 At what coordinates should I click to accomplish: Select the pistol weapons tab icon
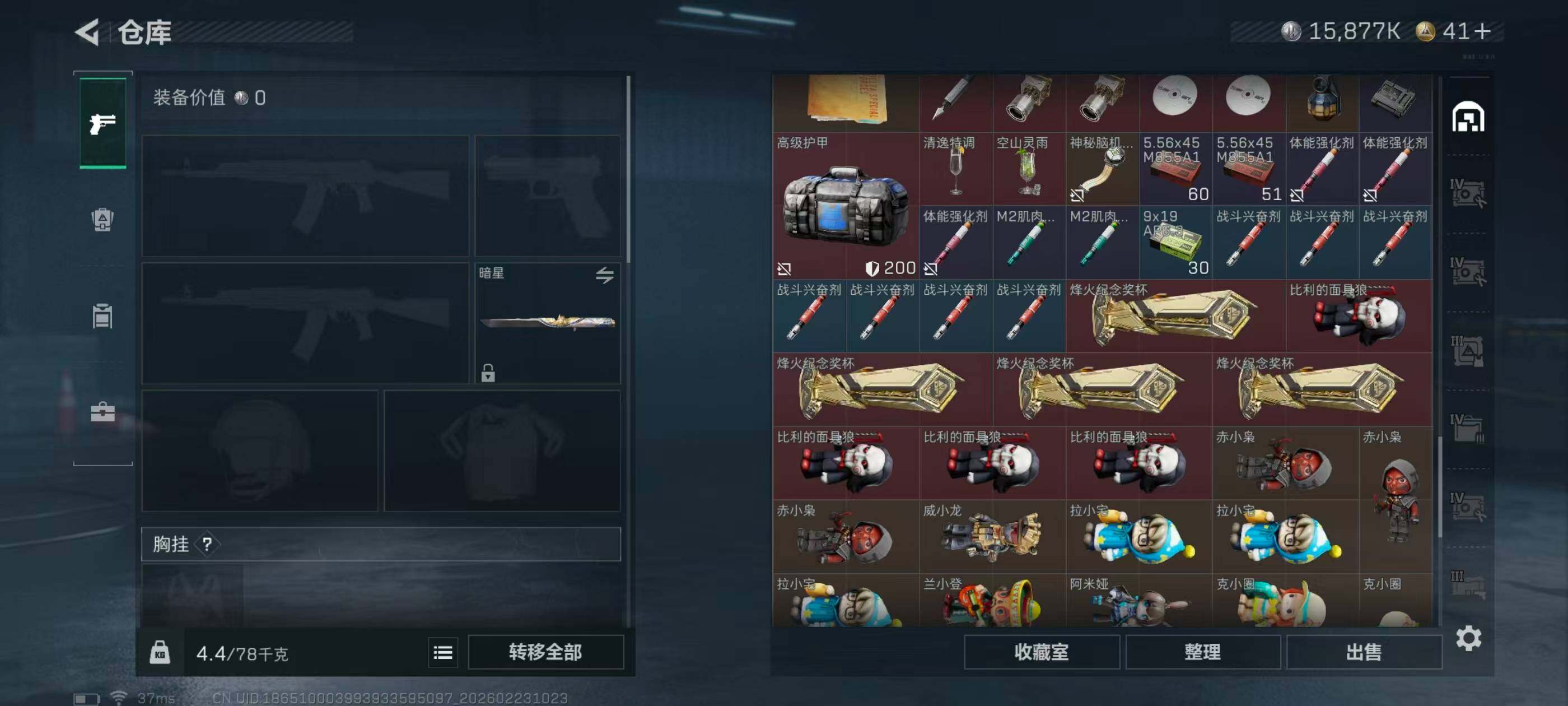pyautogui.click(x=103, y=123)
